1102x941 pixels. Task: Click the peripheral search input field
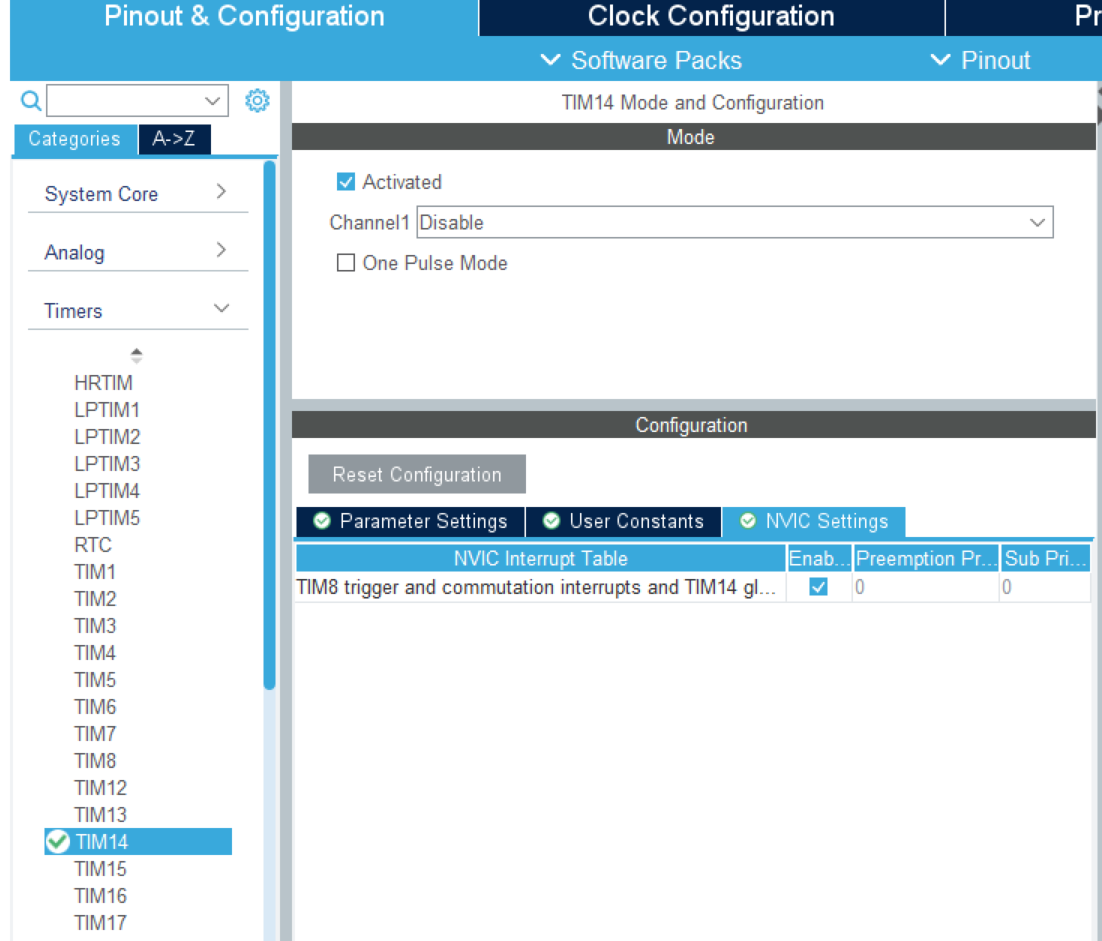(x=125, y=101)
